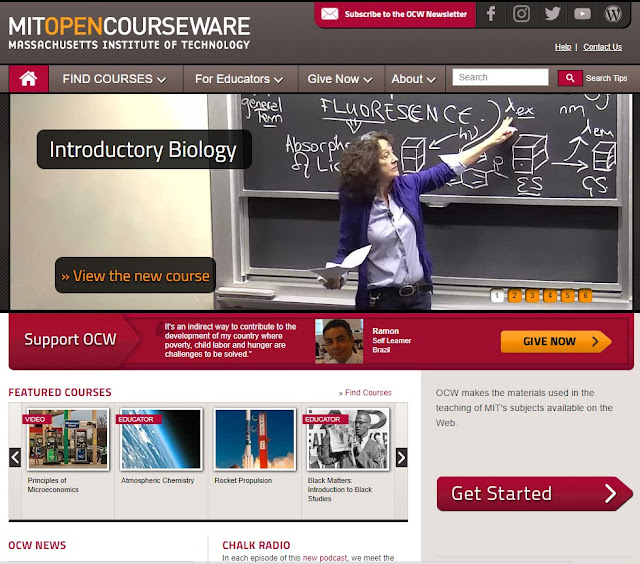Click the Principles of Microeconomics title
The width and height of the screenshot is (640, 564).
point(53,485)
